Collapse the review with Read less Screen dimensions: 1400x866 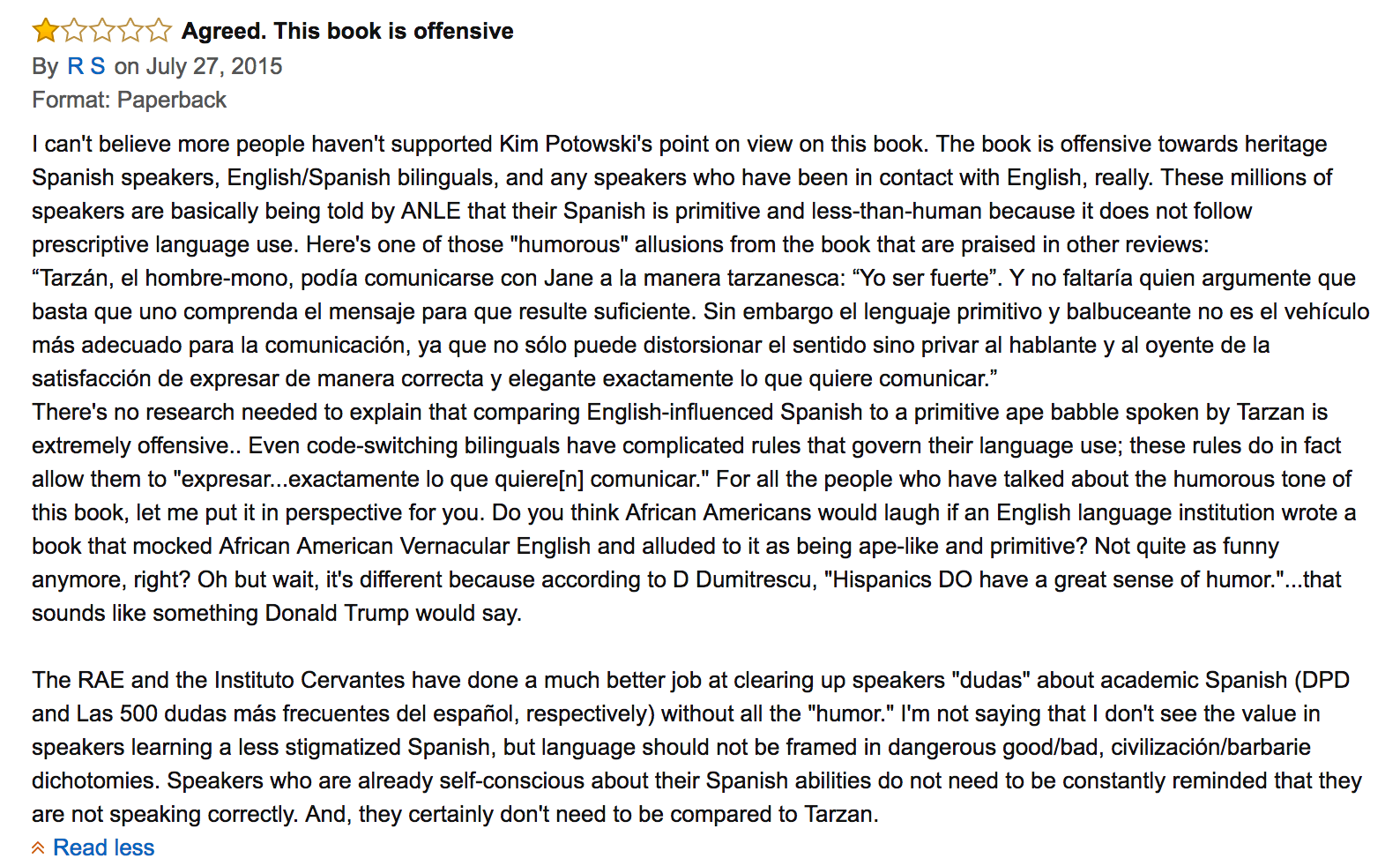tap(103, 847)
